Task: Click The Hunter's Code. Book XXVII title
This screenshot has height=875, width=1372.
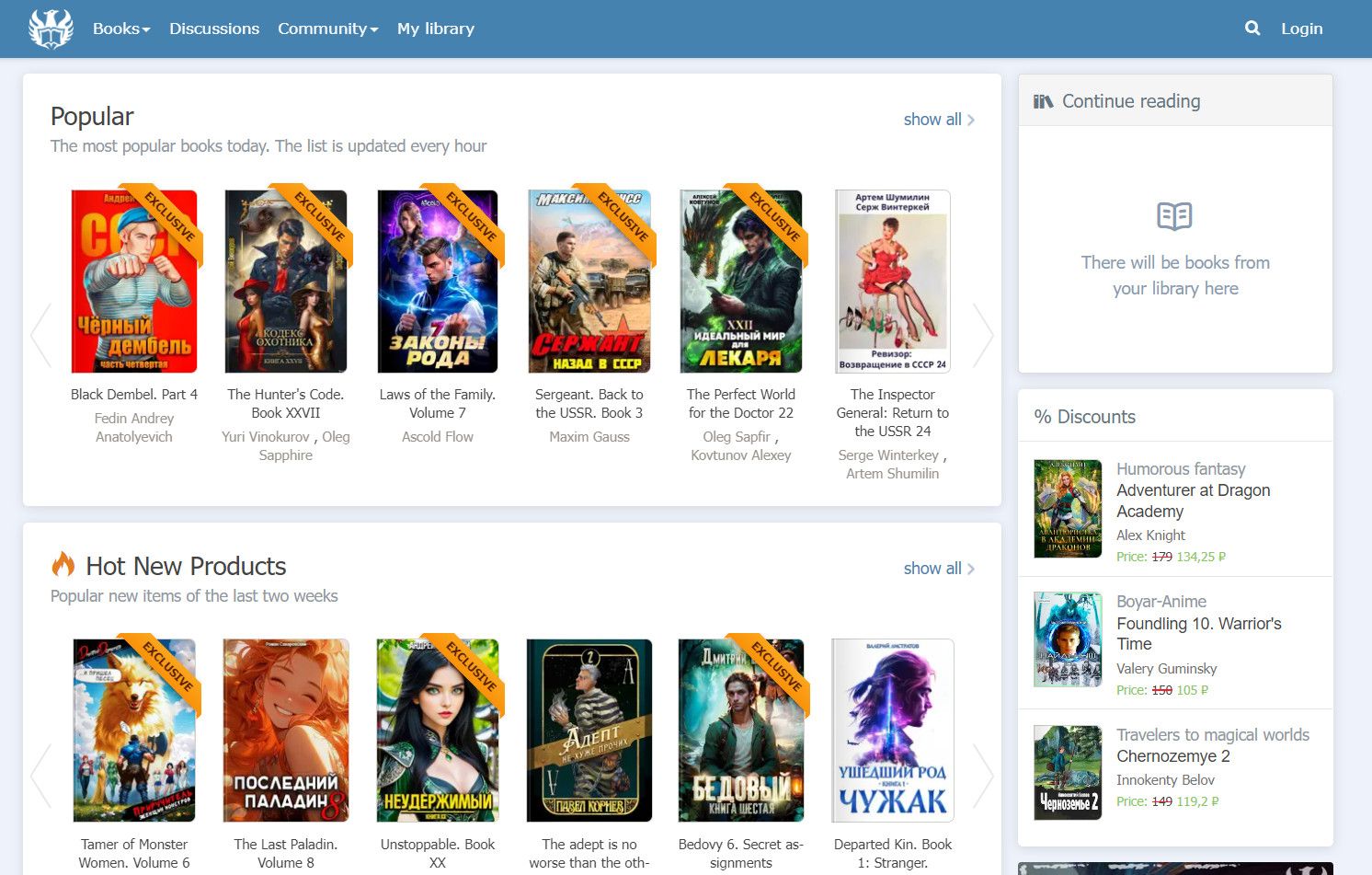Action: tap(286, 404)
